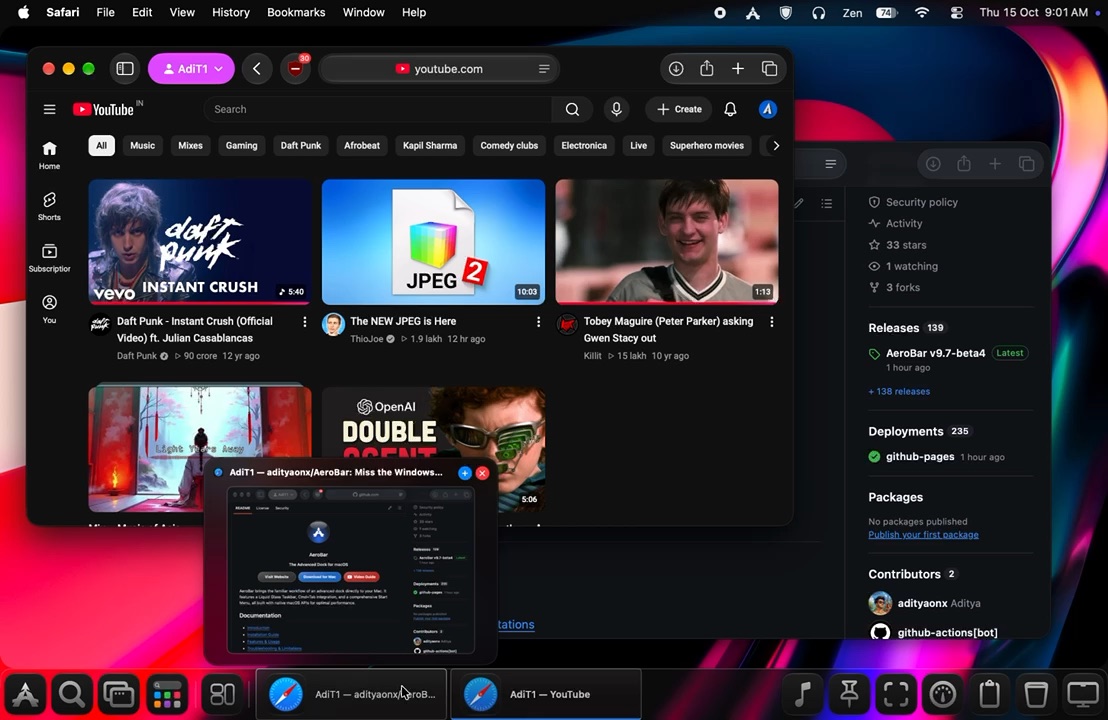Viewport: 1108px width, 720px height.
Task: Start voice search with microphone icon
Action: pyautogui.click(x=616, y=110)
